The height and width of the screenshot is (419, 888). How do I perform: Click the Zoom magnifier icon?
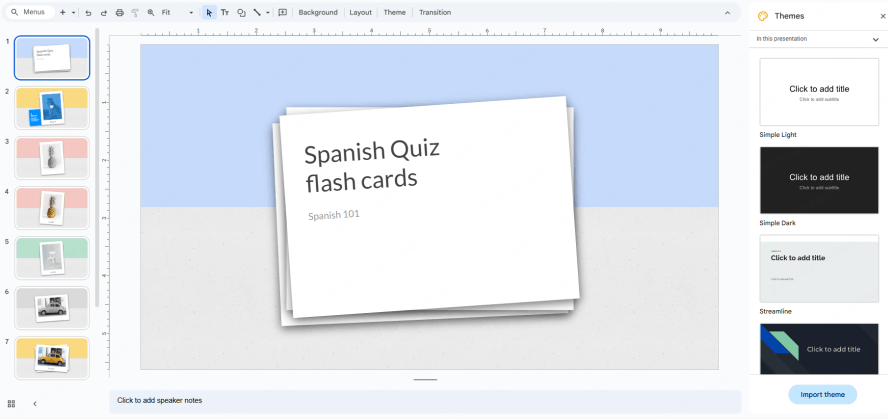point(151,12)
